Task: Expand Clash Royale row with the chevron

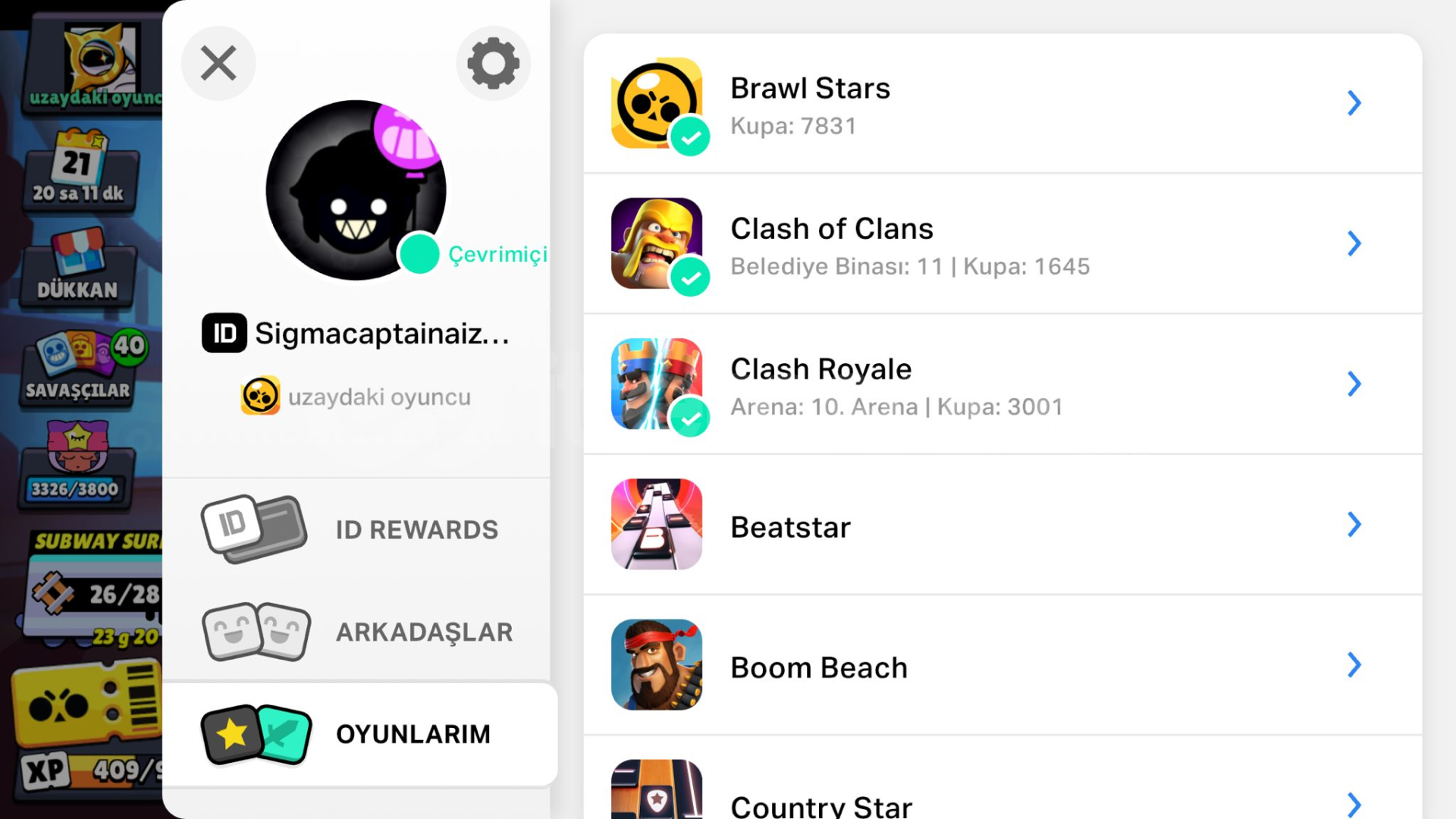Action: [1354, 384]
